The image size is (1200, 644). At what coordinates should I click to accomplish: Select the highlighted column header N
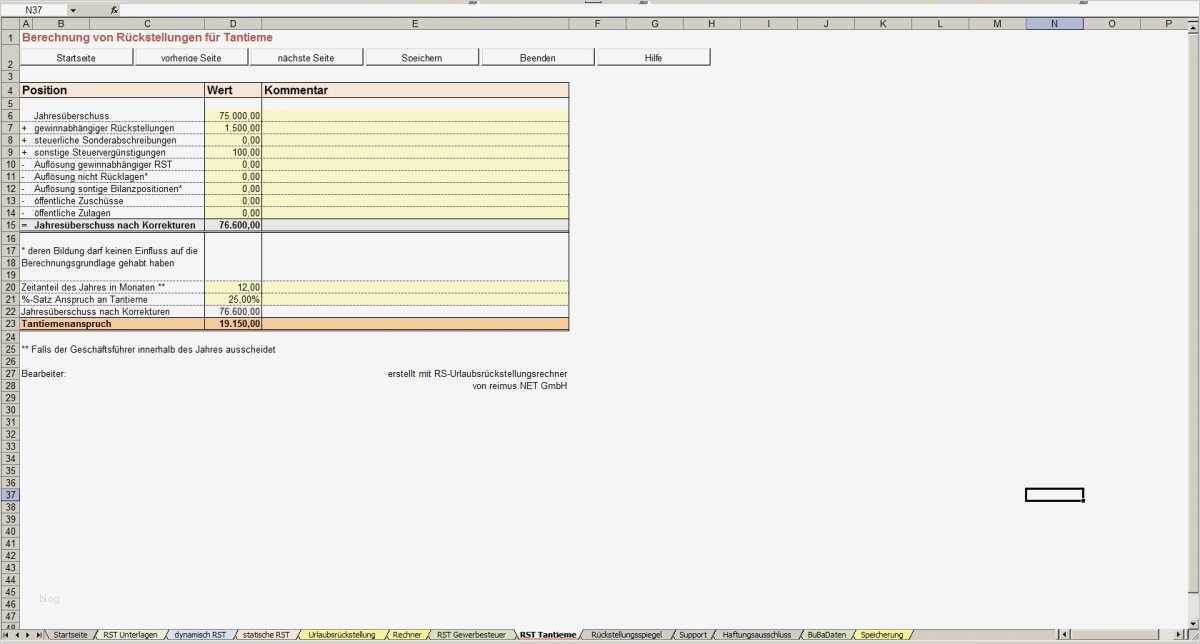(1054, 23)
